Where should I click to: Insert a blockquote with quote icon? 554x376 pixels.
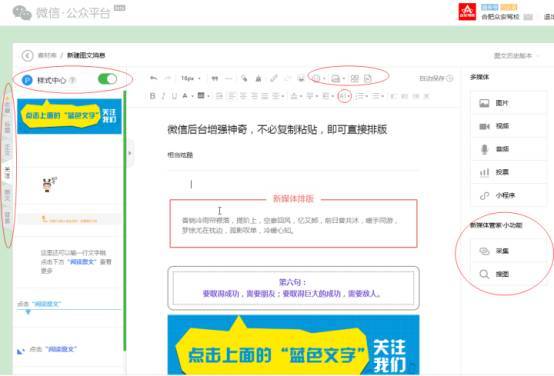(214, 78)
